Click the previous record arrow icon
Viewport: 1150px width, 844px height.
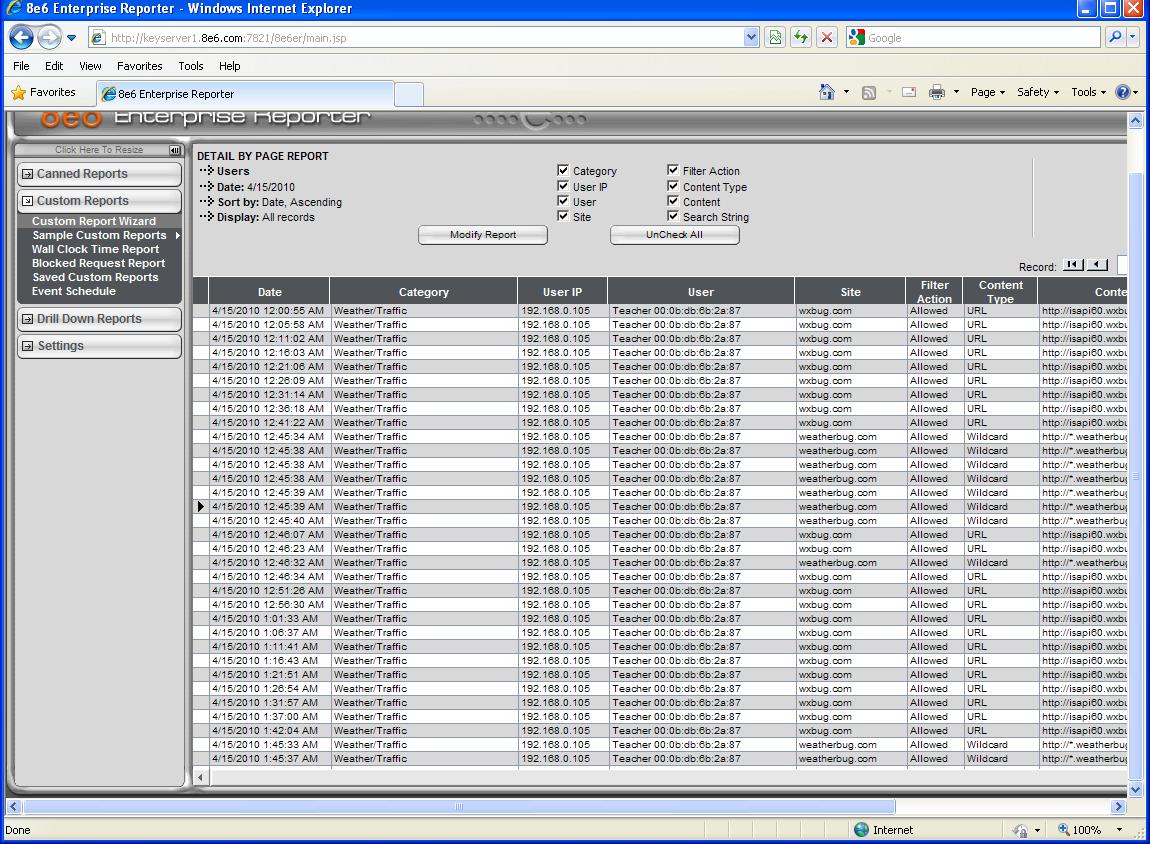pos(1097,265)
